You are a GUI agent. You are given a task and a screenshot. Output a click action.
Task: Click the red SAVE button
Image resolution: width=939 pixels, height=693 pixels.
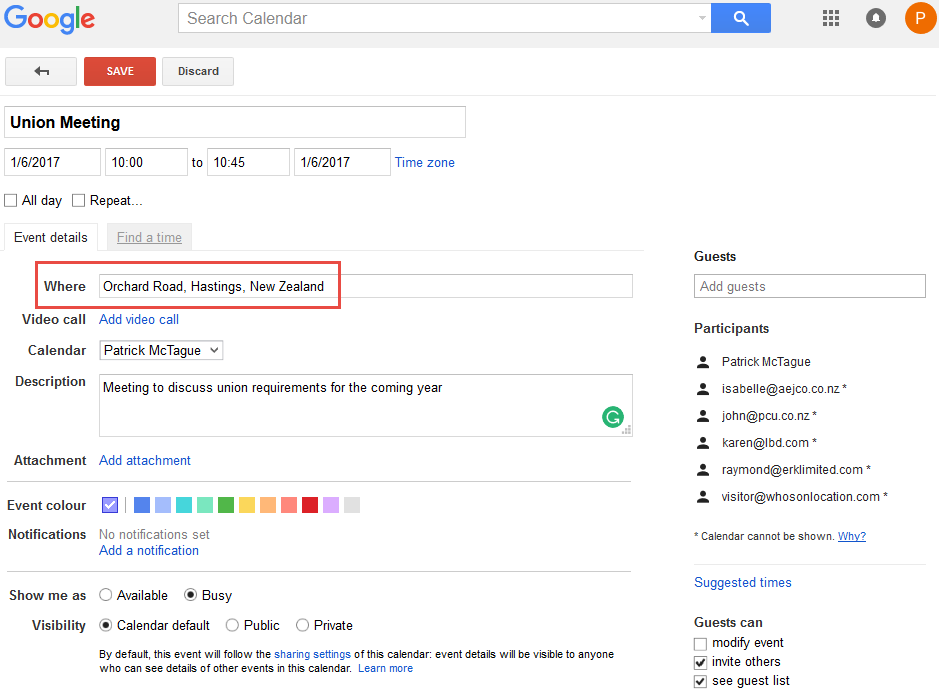pos(120,71)
